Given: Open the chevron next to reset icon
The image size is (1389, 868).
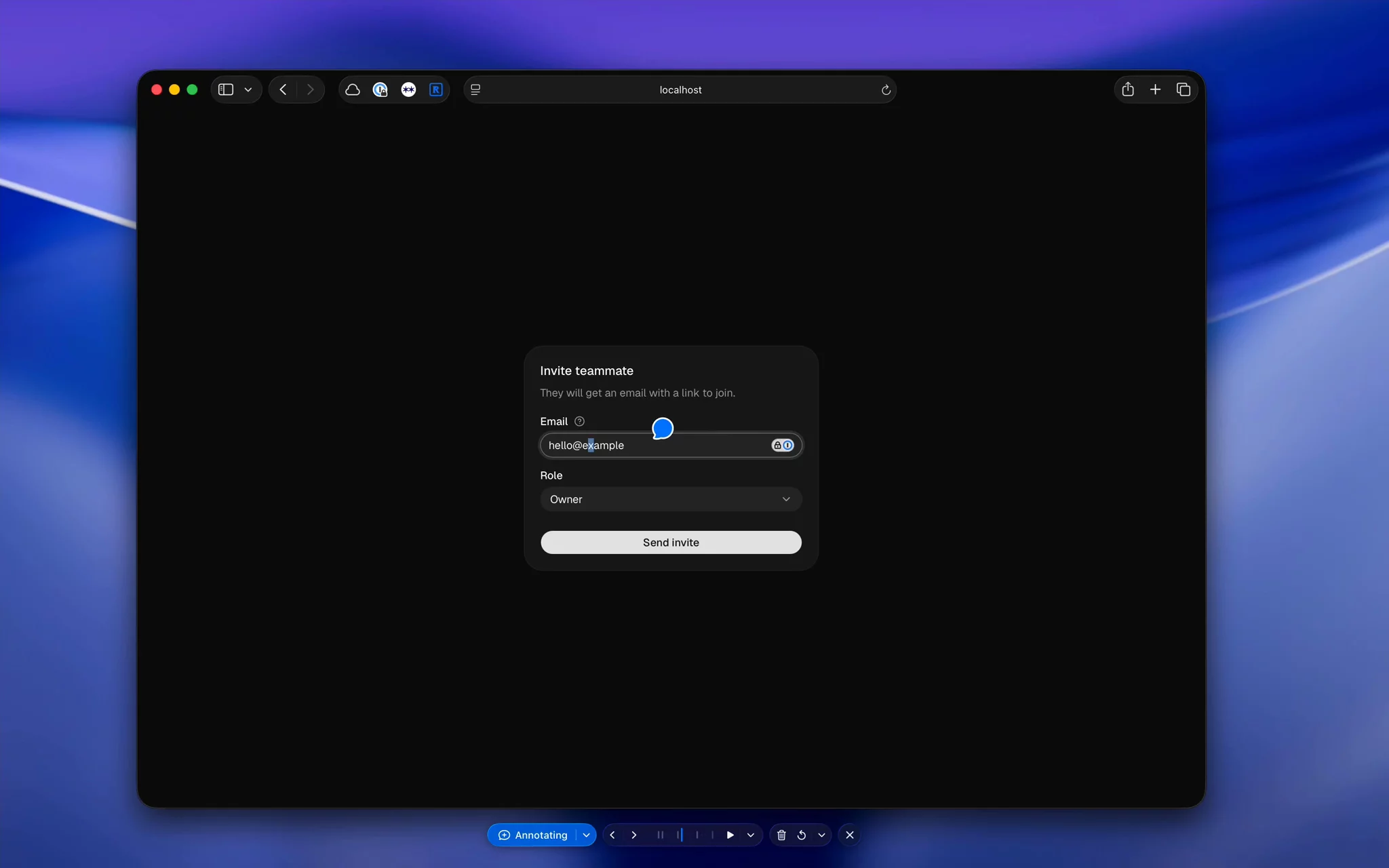Looking at the screenshot, I should coord(821,835).
